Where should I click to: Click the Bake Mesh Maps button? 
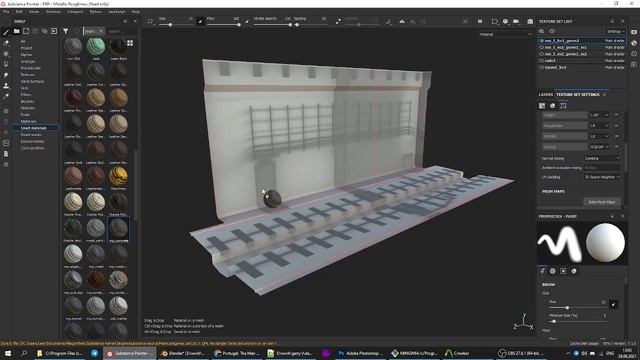[x=602, y=202]
